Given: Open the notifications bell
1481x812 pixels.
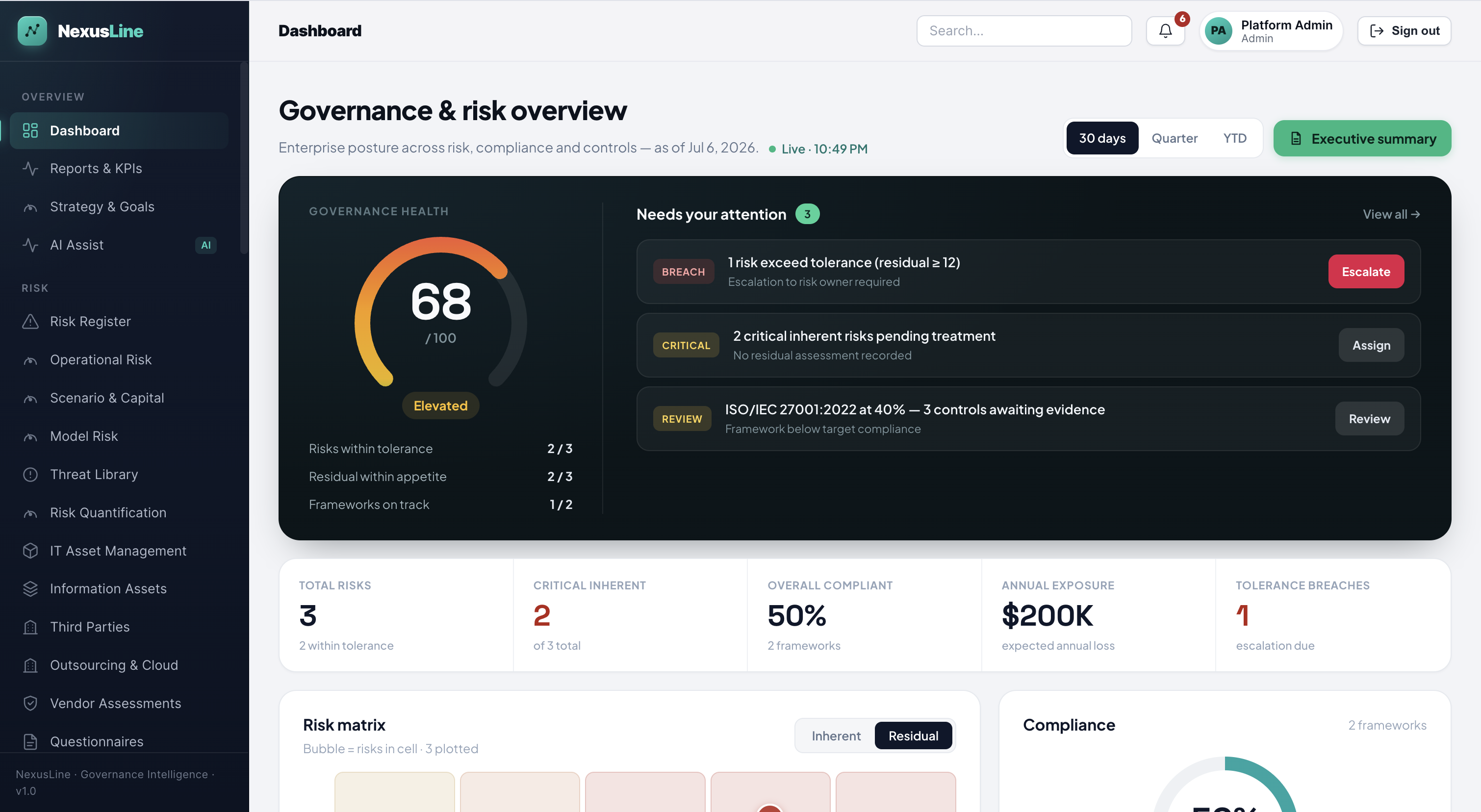Looking at the screenshot, I should pyautogui.click(x=1165, y=30).
